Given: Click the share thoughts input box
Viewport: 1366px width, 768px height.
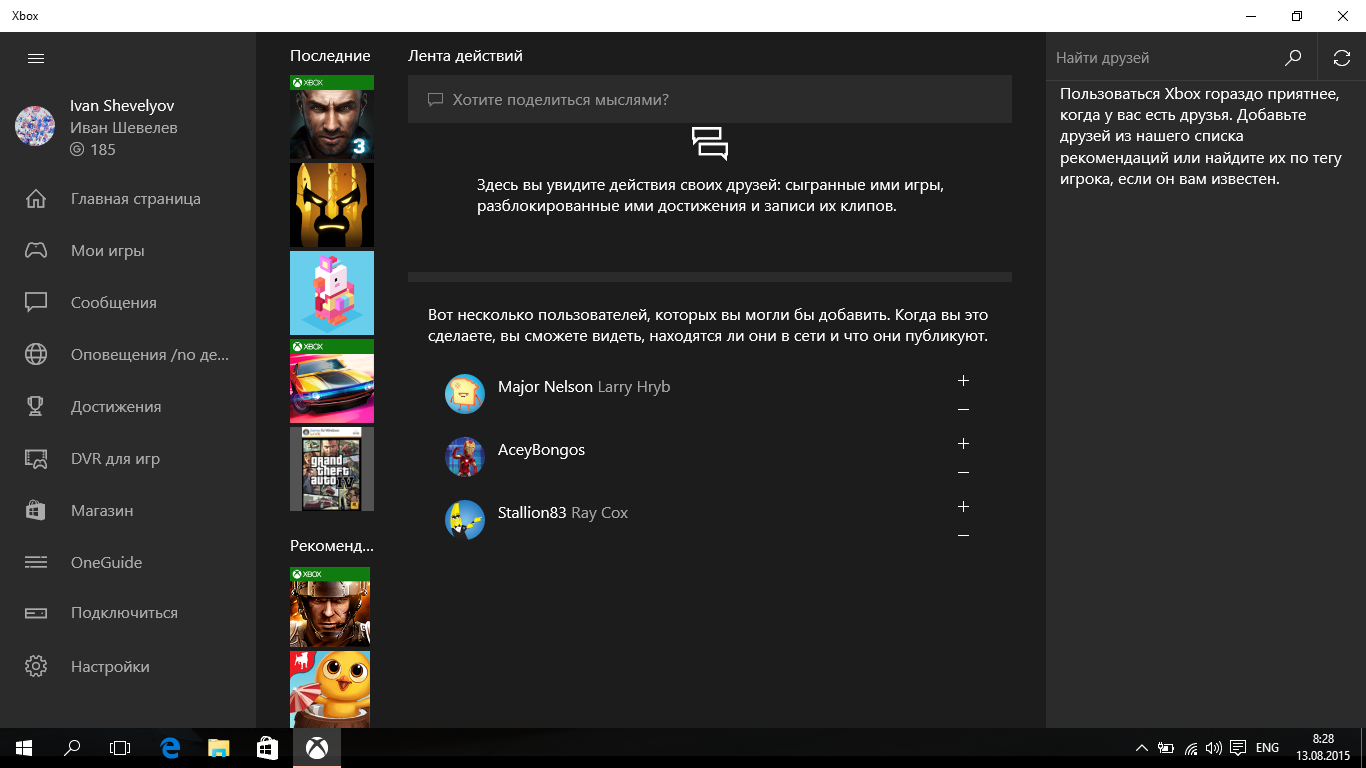Looking at the screenshot, I should pyautogui.click(x=710, y=100).
